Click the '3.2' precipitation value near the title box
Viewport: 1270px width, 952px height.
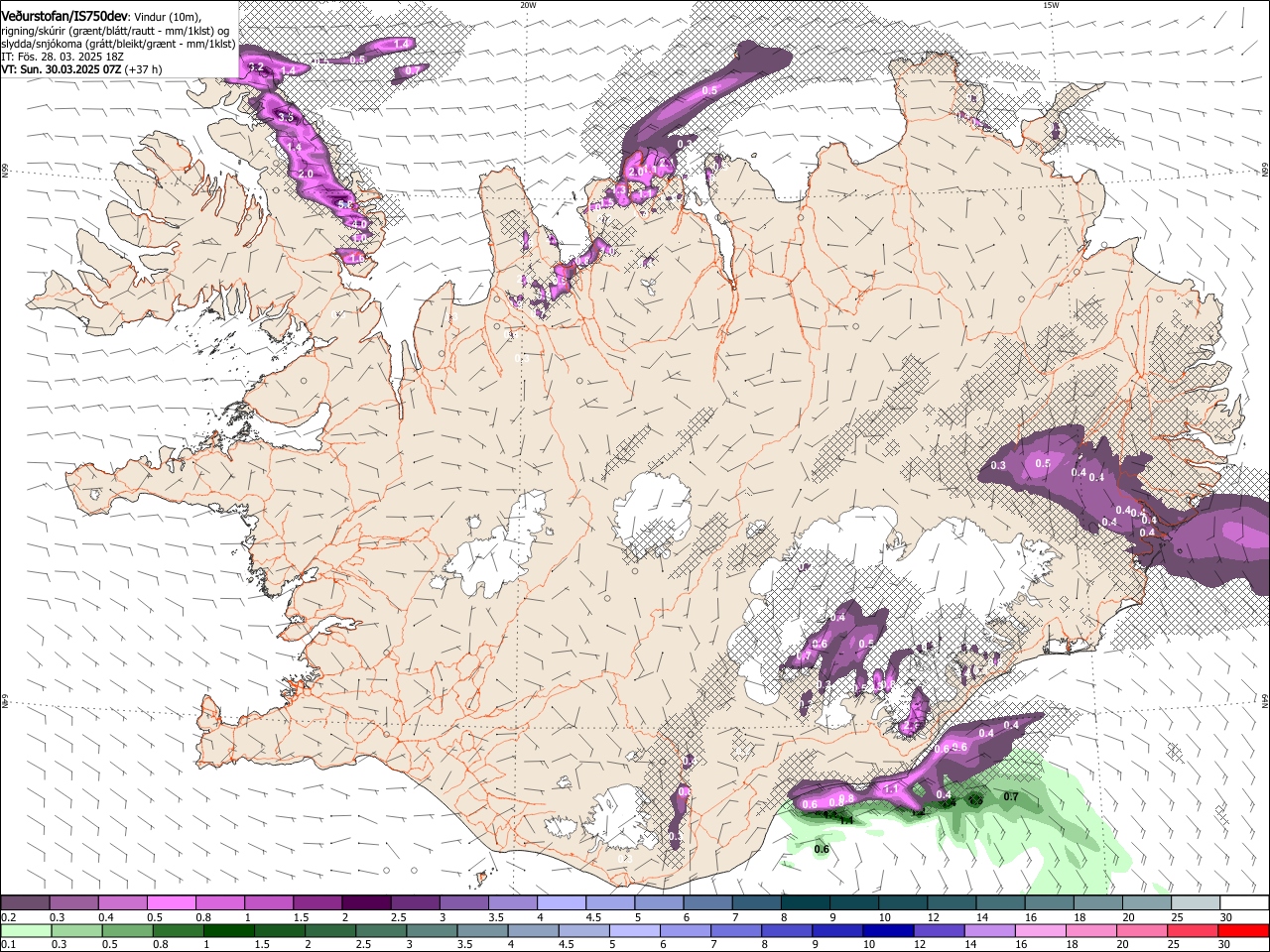(x=256, y=67)
